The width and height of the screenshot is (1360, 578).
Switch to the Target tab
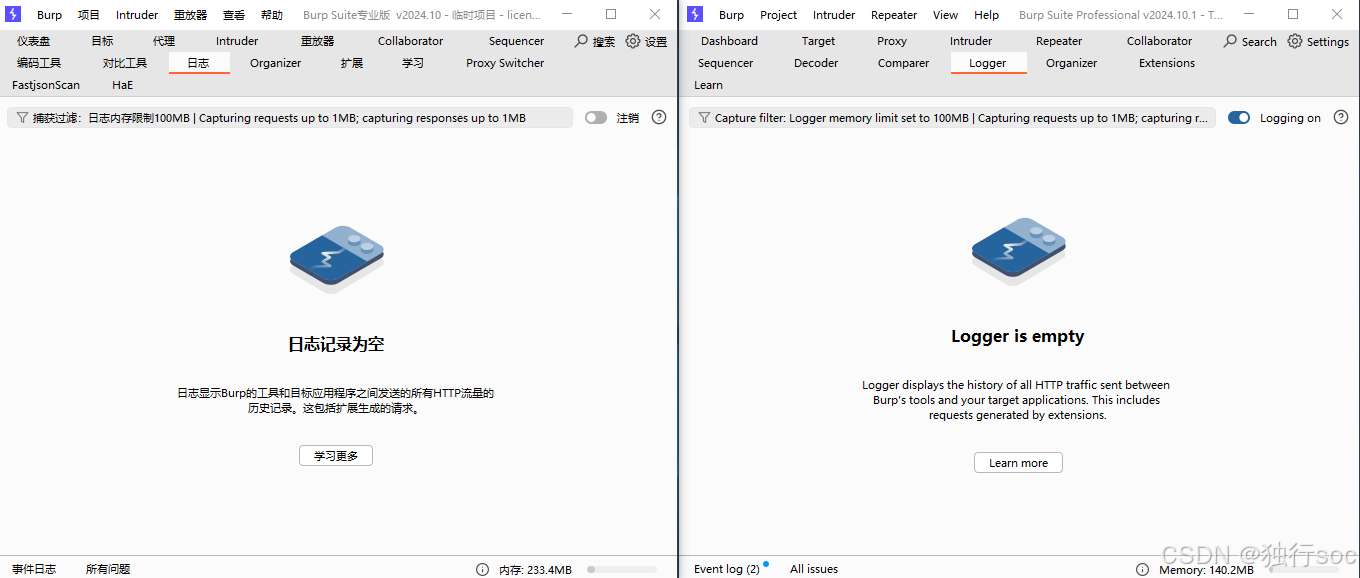[818, 41]
